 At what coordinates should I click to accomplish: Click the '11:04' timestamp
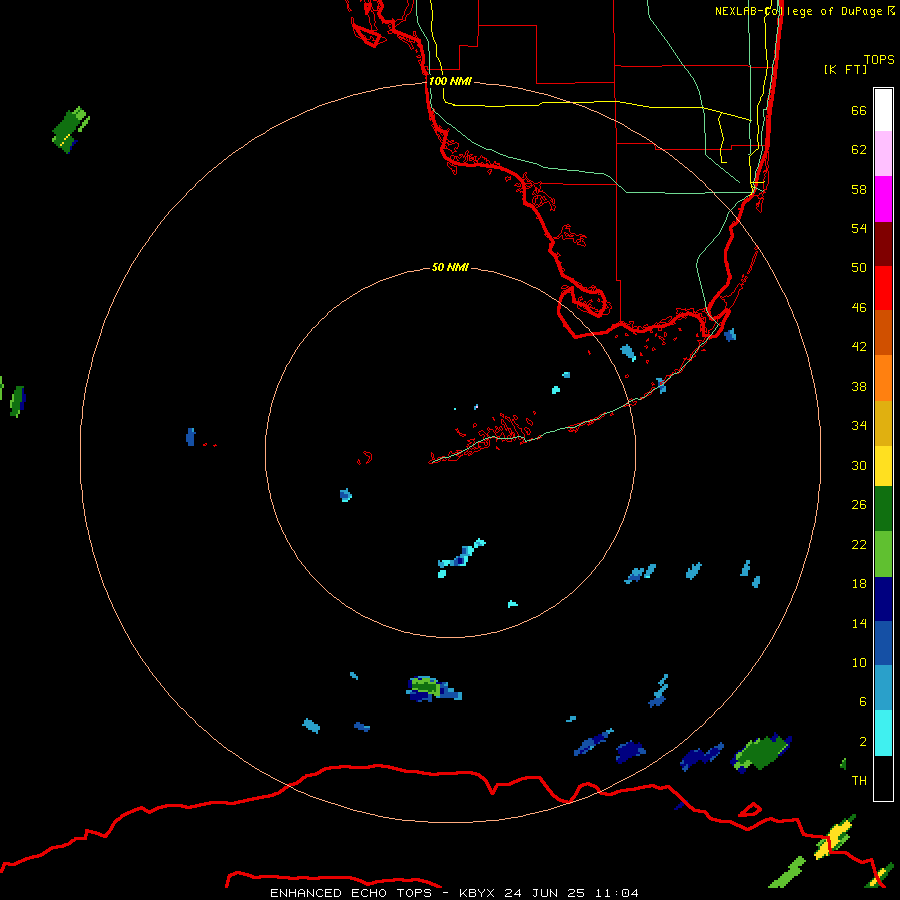click(616, 893)
